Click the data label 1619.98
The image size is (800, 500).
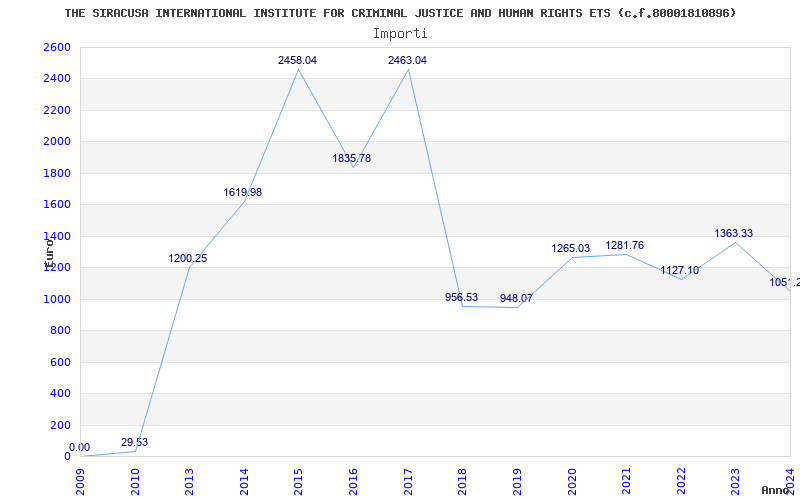coord(242,192)
